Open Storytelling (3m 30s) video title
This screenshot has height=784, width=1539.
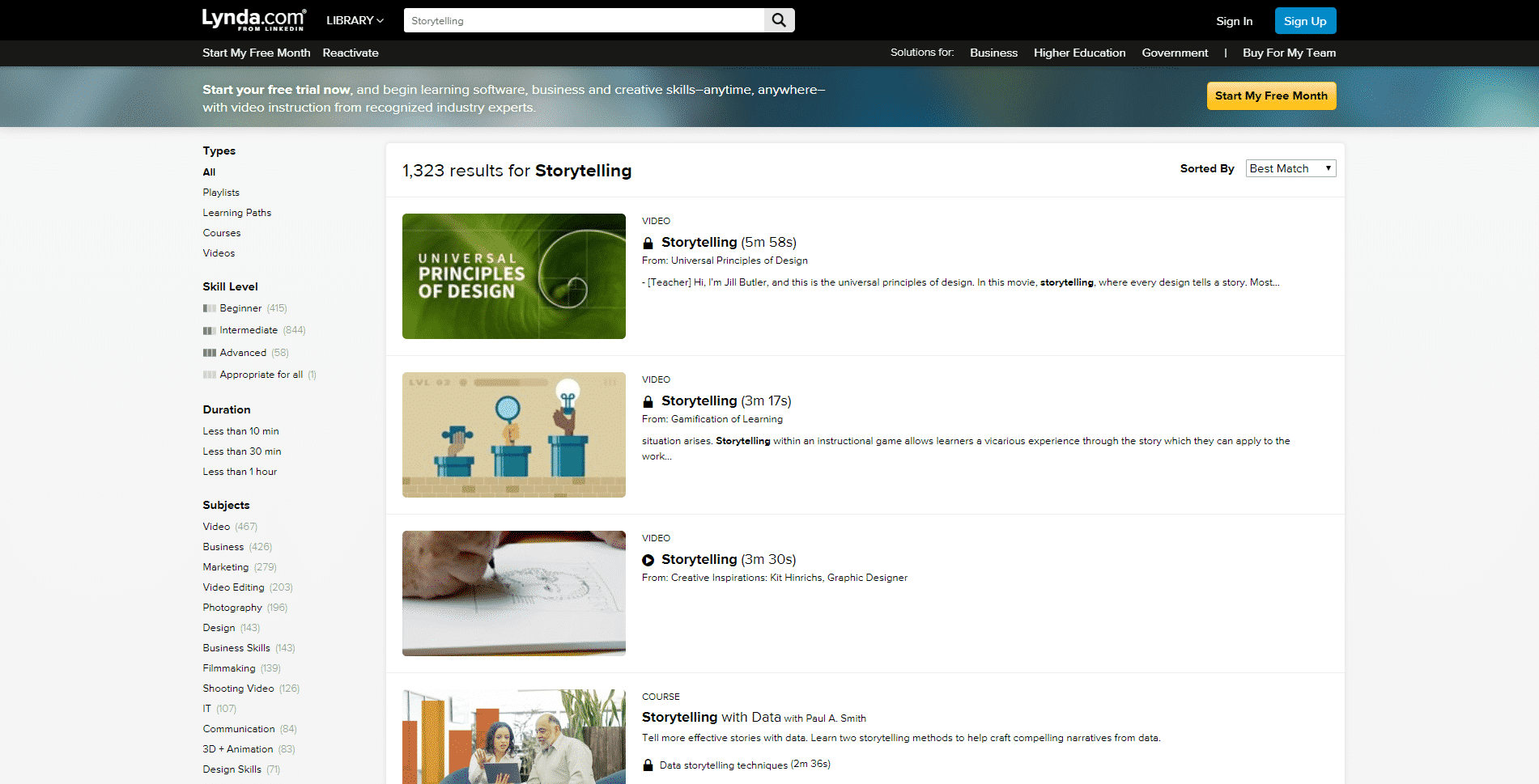(x=729, y=560)
